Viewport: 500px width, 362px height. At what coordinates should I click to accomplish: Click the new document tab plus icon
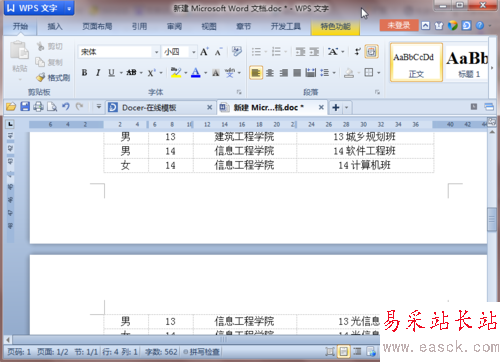336,107
